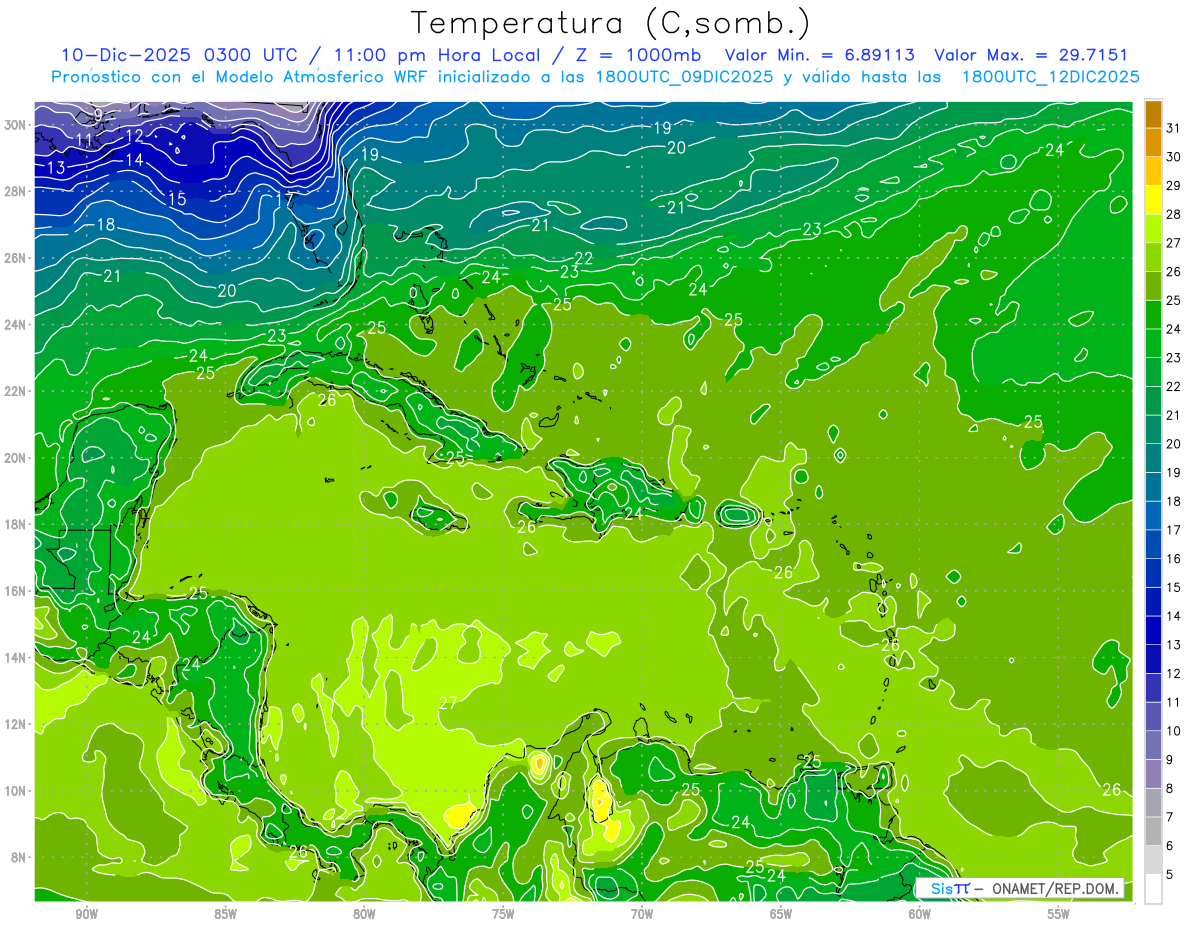Pick the gray legend swatch between 6 and 7

[x=1153, y=831]
